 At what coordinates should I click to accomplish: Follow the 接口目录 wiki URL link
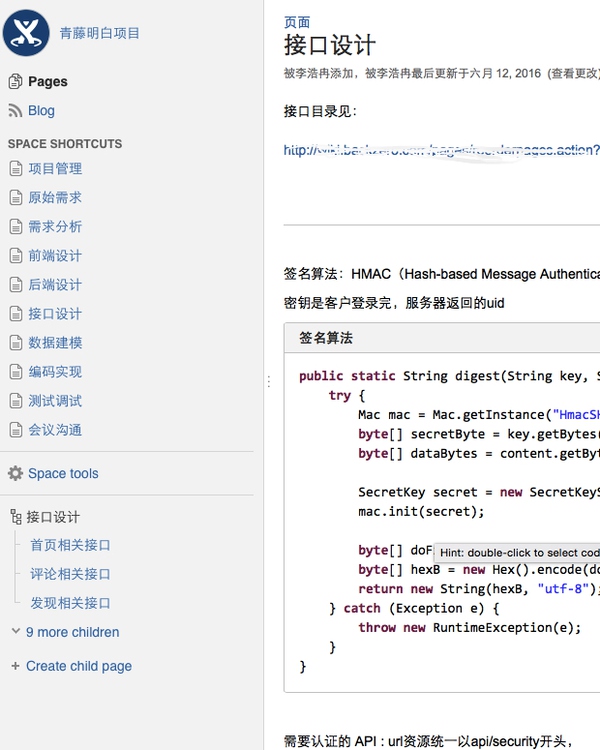pos(441,150)
